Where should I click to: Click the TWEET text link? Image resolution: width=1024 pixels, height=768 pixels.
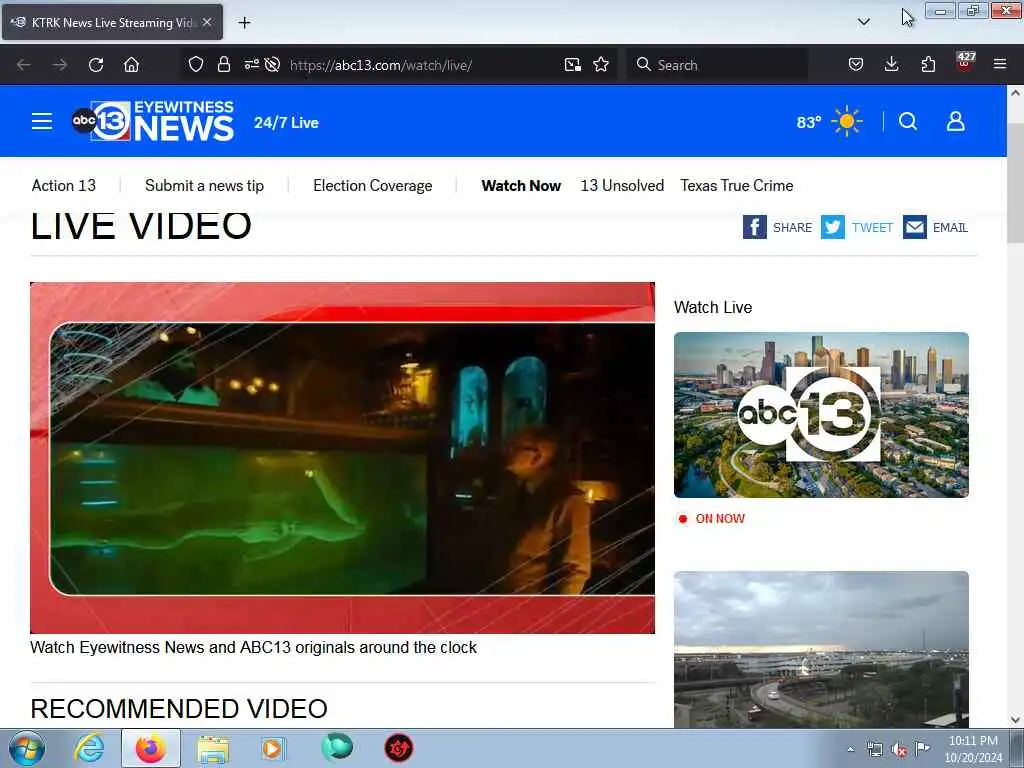tap(872, 228)
